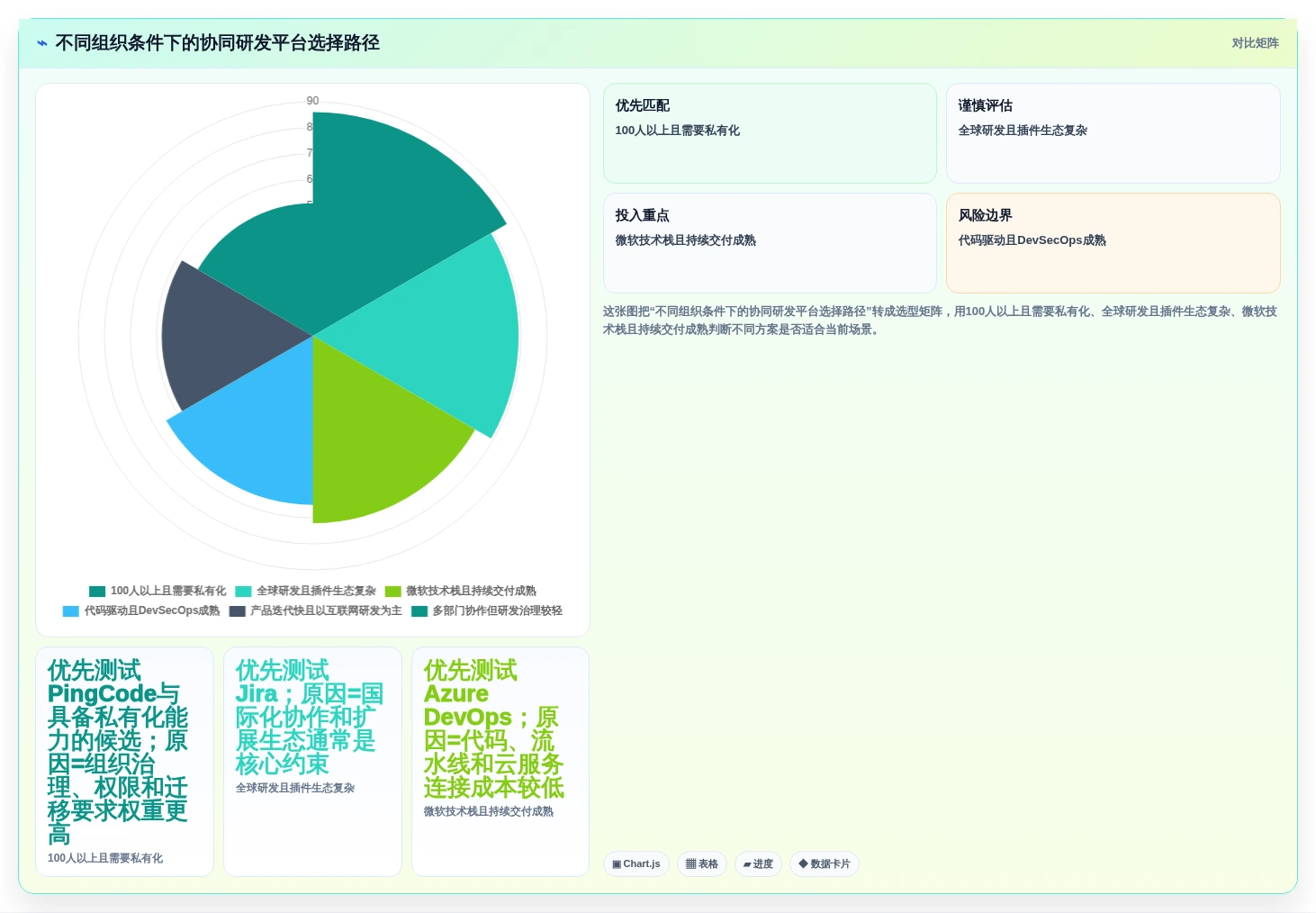1316x913 pixels.
Task: Click the Jira recommendation card
Action: 312,761
